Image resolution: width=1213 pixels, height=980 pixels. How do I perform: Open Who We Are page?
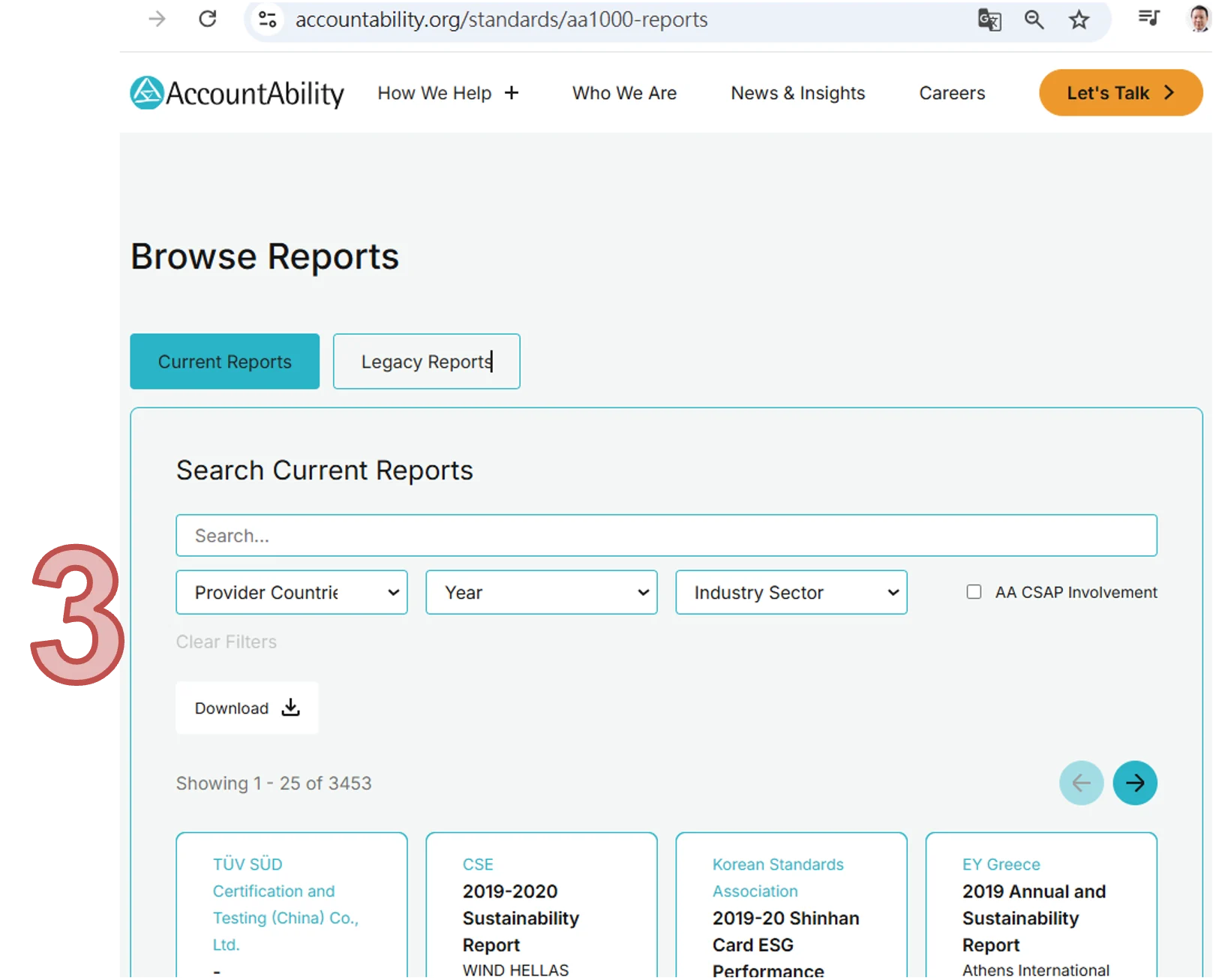(624, 93)
